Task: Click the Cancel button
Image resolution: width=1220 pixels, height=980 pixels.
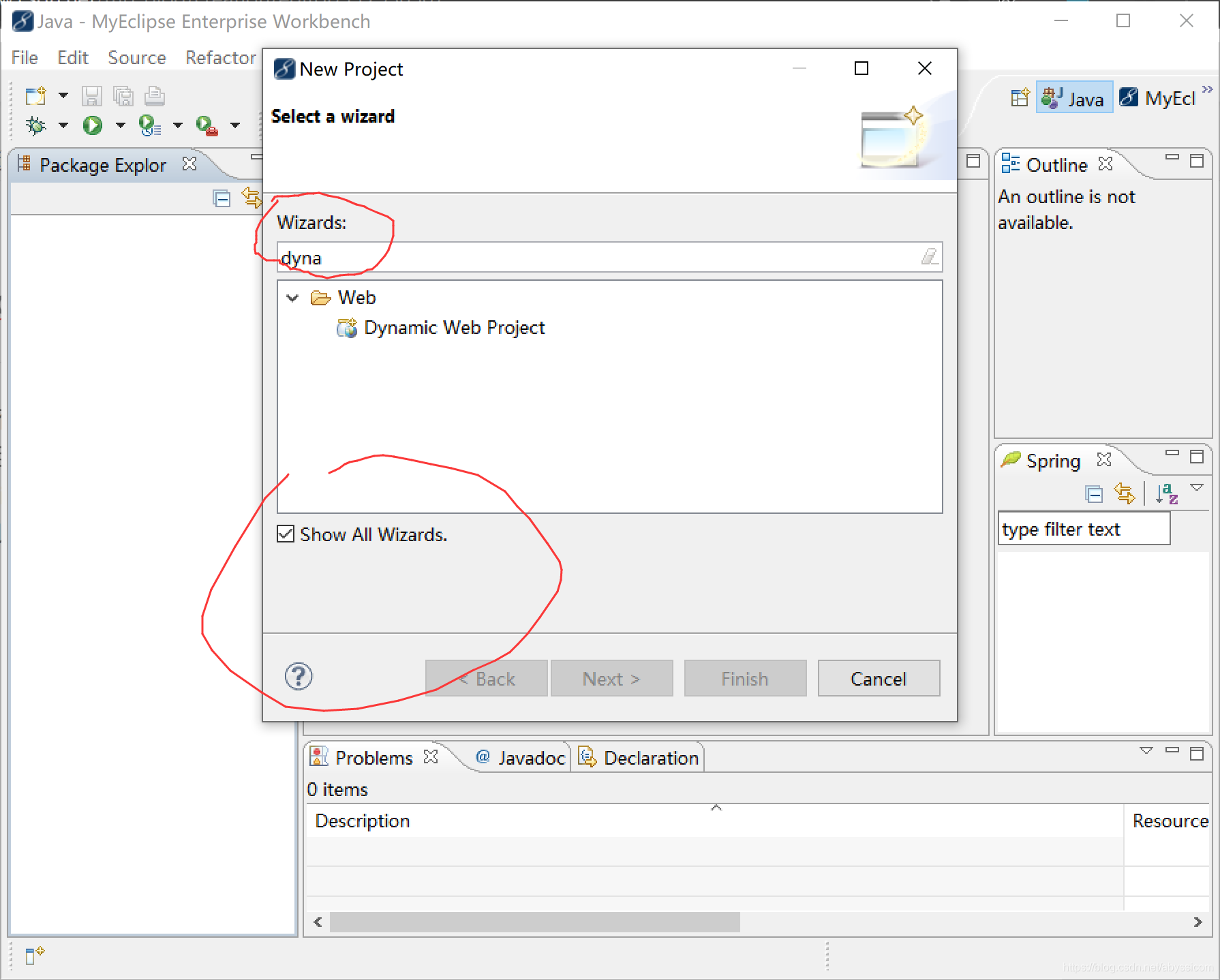Action: coord(879,678)
